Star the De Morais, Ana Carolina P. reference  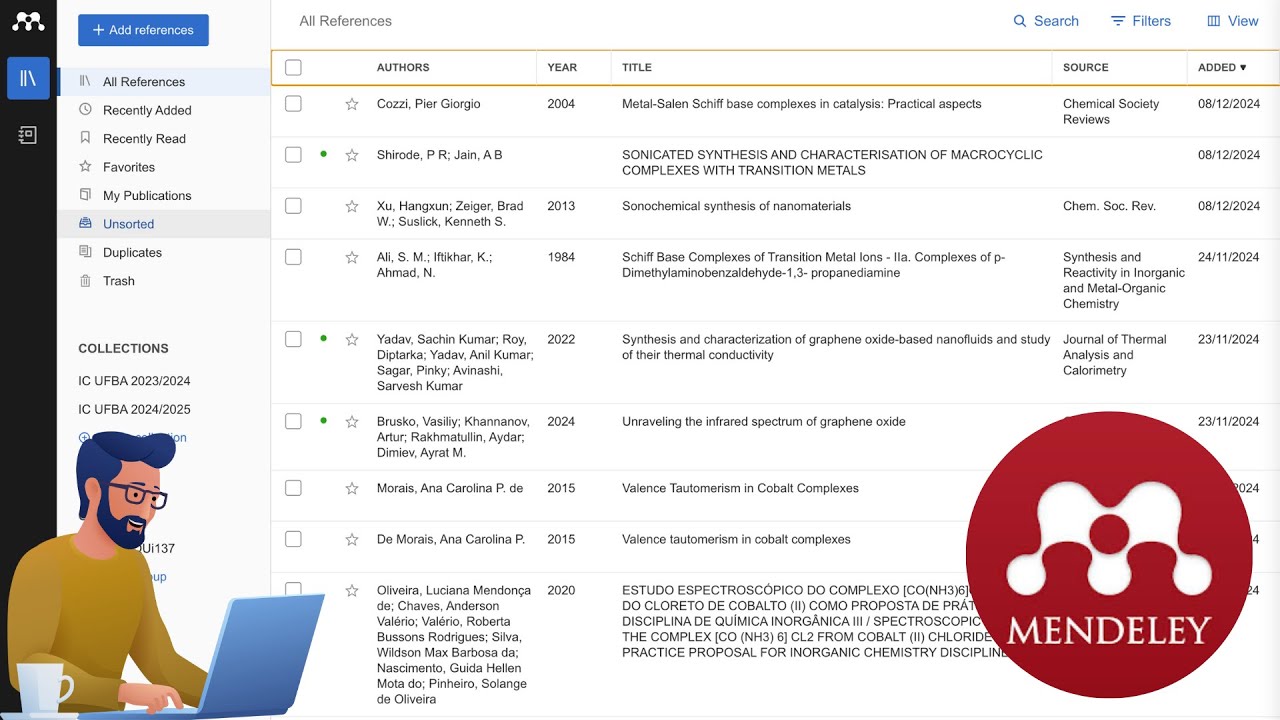(352, 539)
